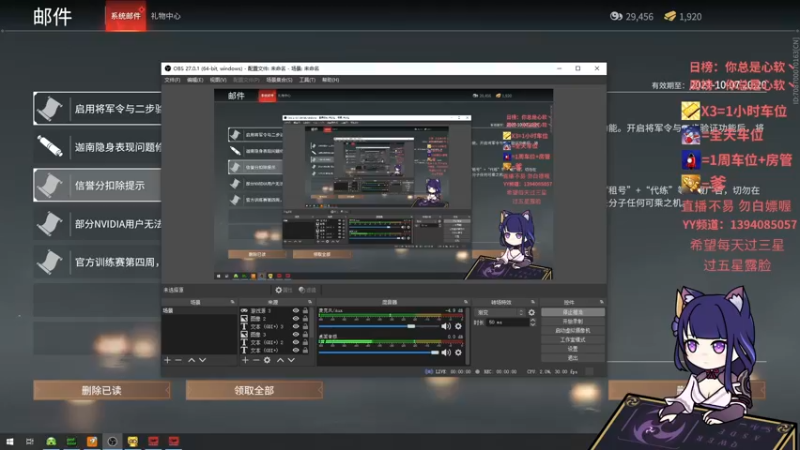Open the 麦克风/Aux channel gear settings
The image size is (800, 450).
(458, 326)
